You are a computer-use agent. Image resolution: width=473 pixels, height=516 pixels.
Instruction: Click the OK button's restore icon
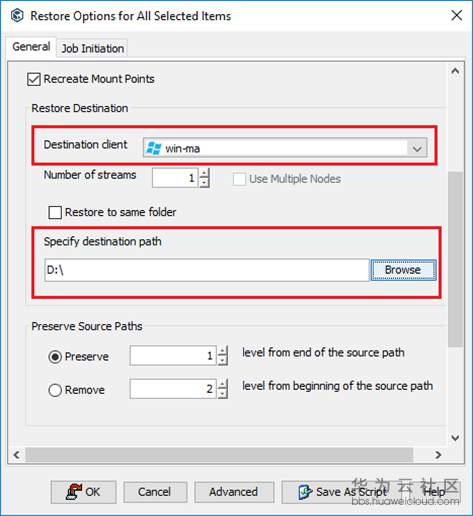click(x=74, y=492)
